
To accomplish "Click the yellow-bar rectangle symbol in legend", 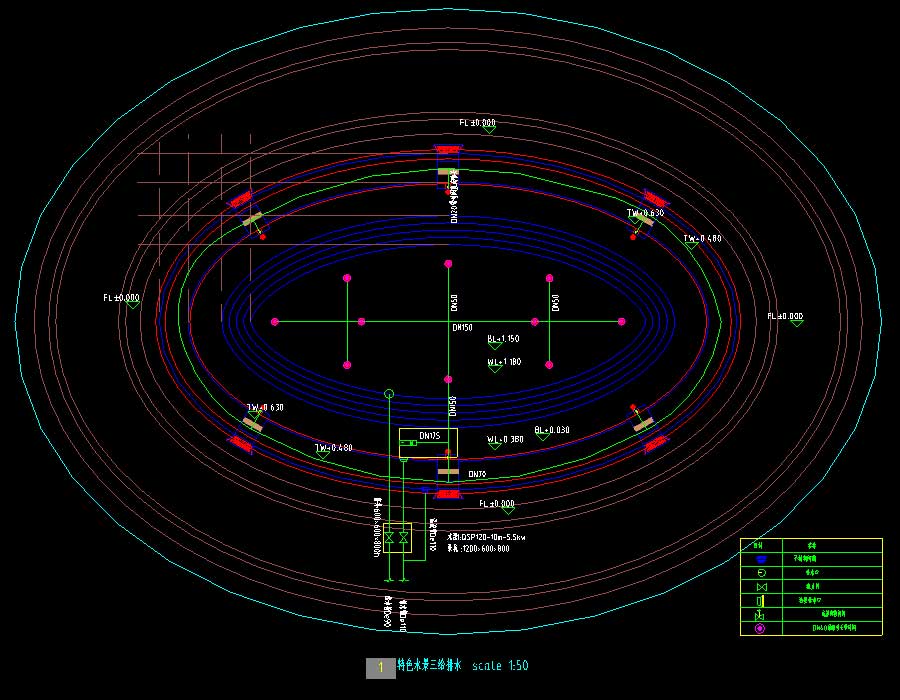I will 759,601.
